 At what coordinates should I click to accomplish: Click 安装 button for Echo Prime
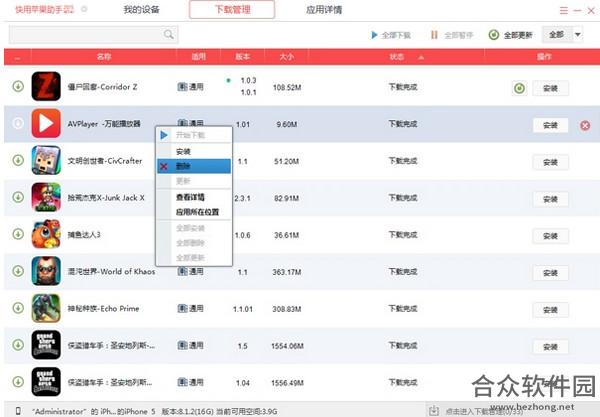(x=550, y=310)
